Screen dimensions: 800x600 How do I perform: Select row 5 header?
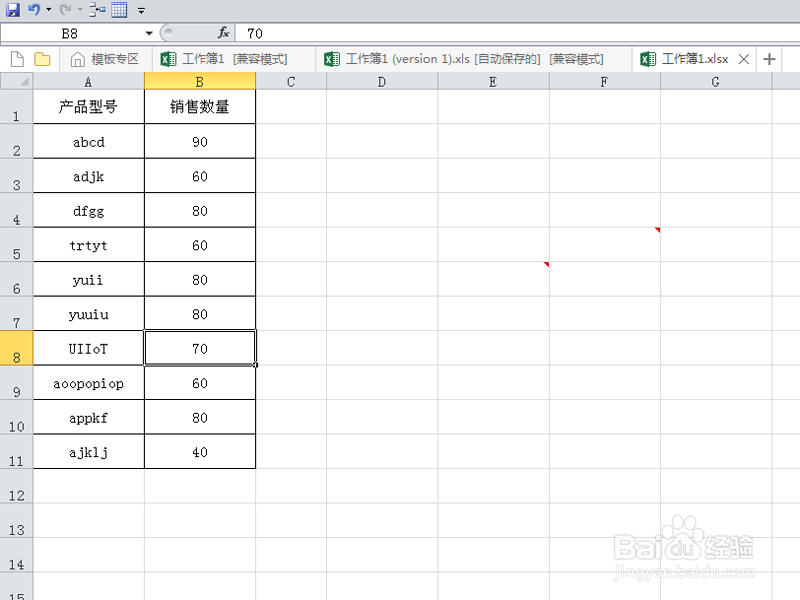coord(17,245)
